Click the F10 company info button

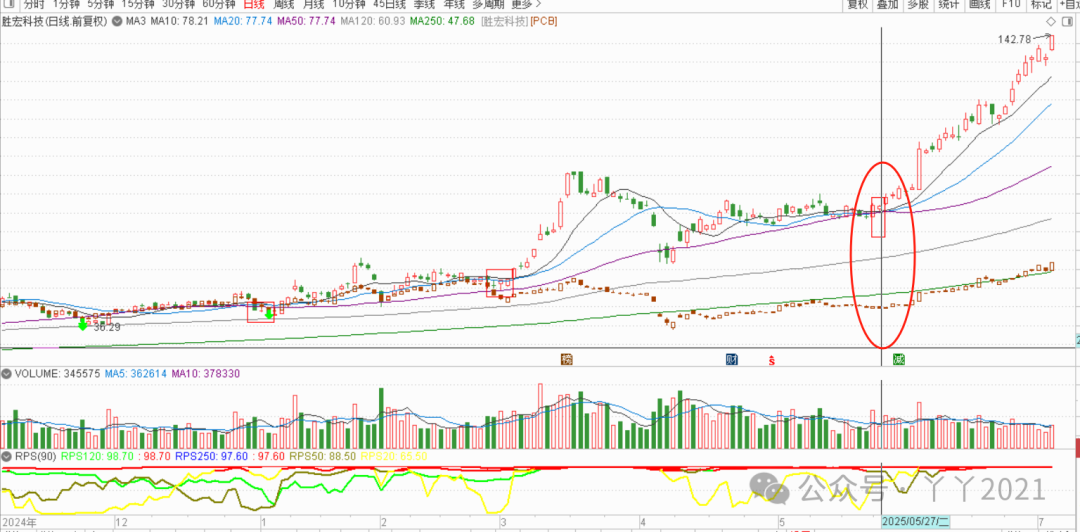(1011, 4)
